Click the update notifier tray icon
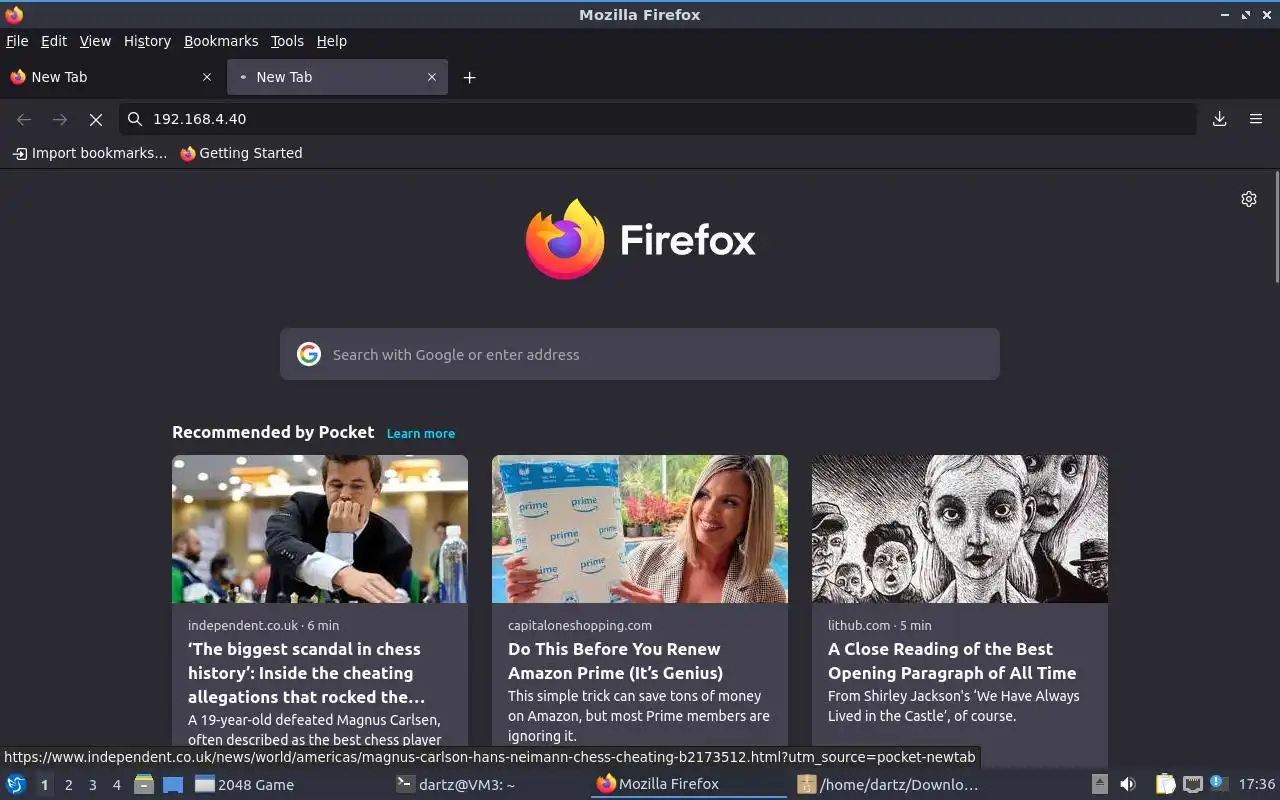This screenshot has height=800, width=1280. click(1218, 783)
